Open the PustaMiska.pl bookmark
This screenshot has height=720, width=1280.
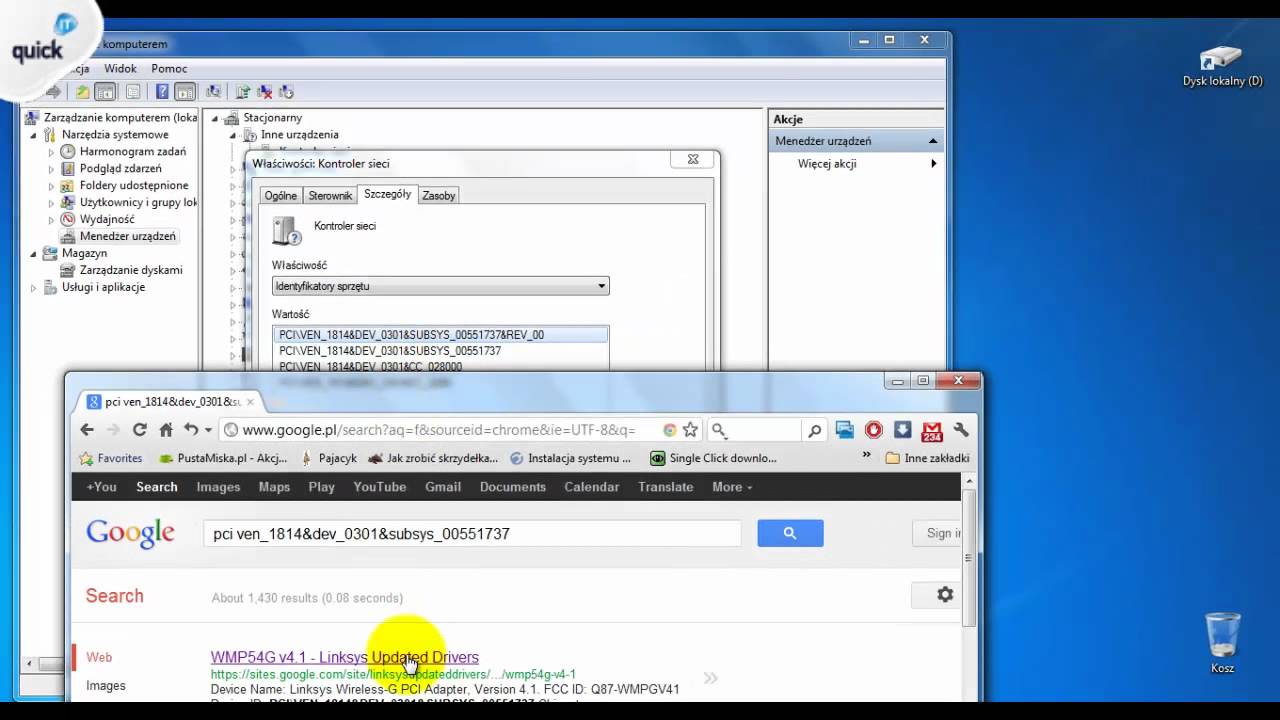[x=224, y=458]
